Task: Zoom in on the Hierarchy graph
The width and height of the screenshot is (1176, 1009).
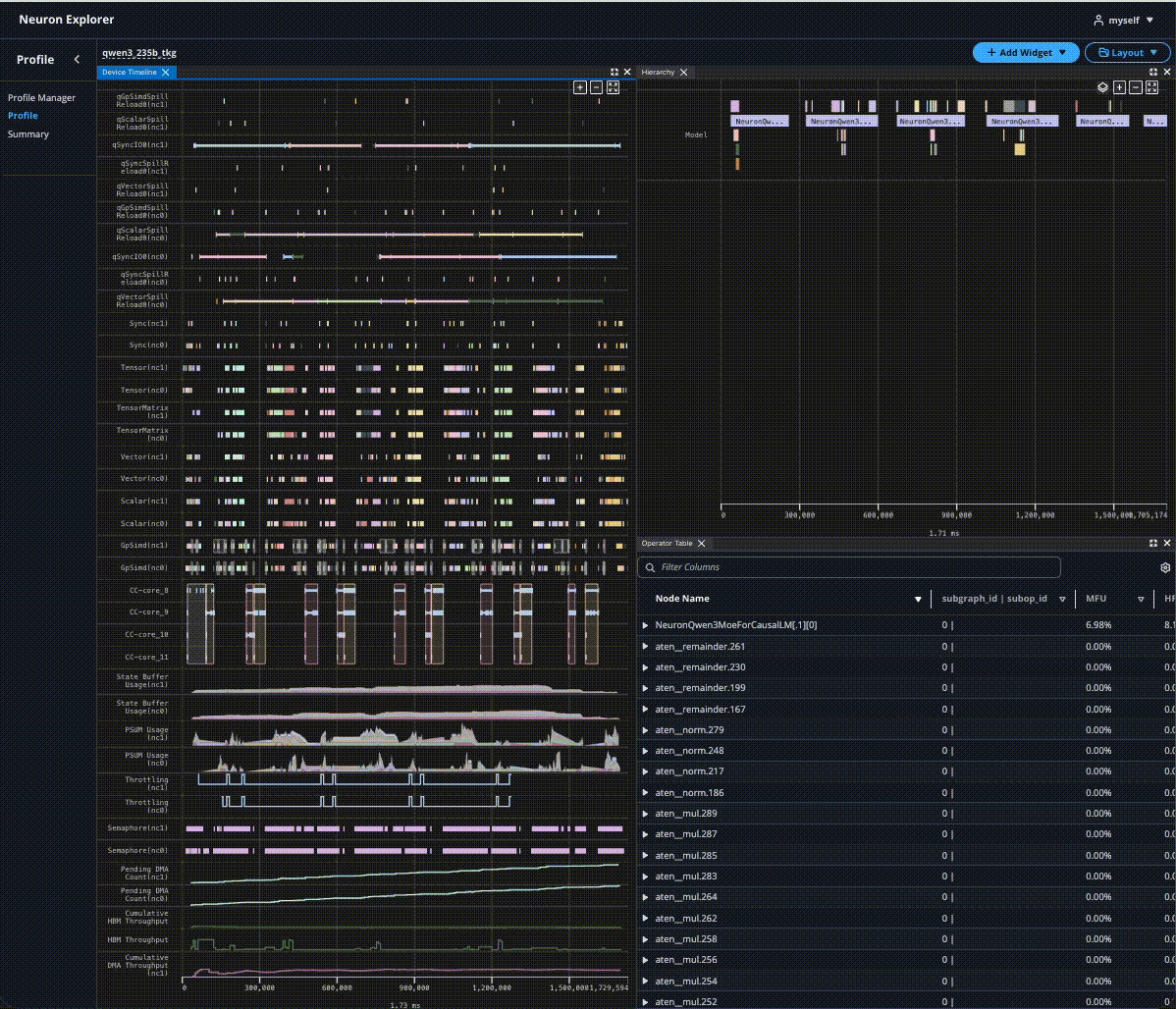Action: point(1119,87)
